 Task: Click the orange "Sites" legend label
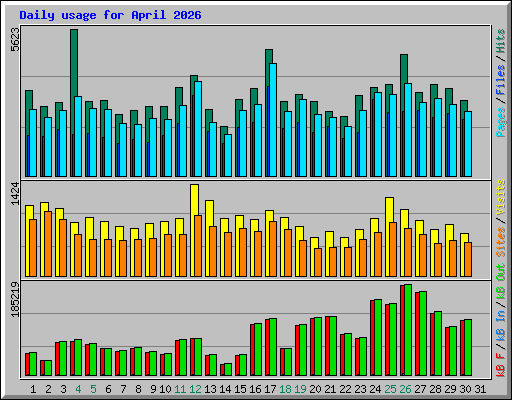coord(501,242)
